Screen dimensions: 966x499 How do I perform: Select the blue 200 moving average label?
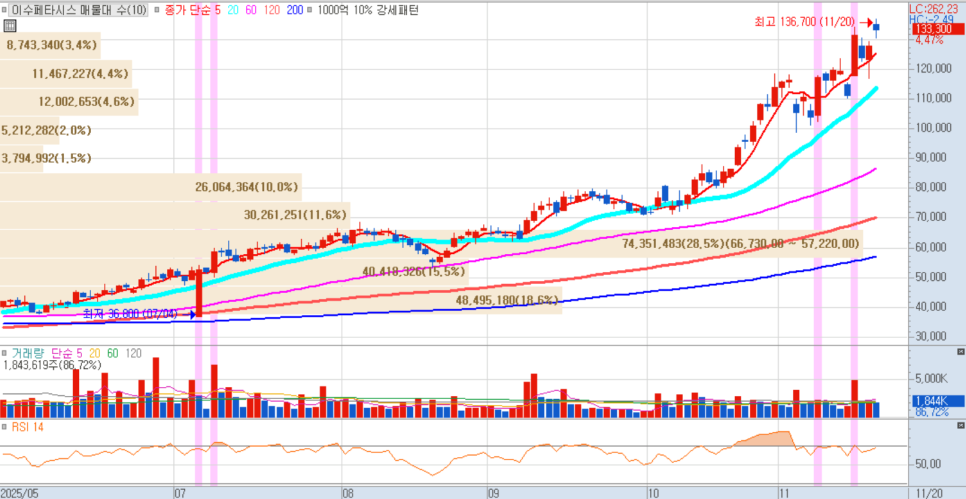pos(295,10)
